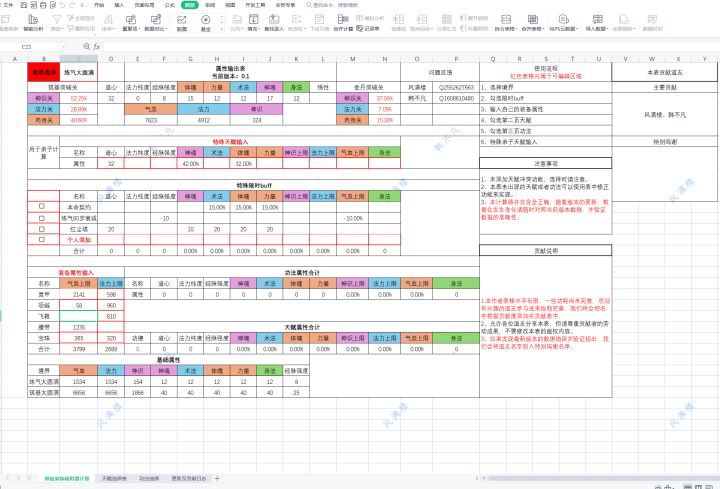Click the Merge Table (合并表格) icon

click(x=532, y=19)
